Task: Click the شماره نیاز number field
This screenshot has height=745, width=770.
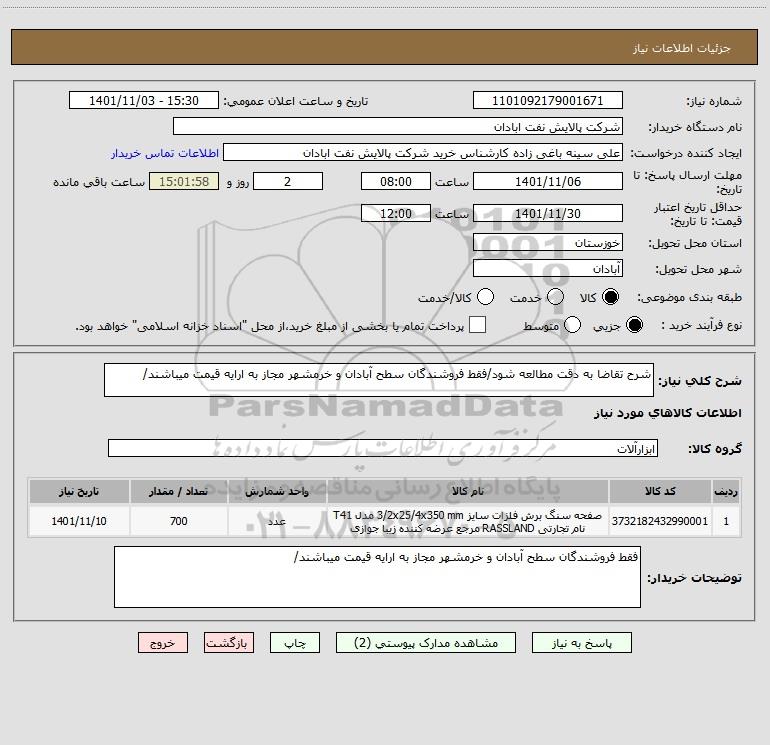Action: pos(547,101)
